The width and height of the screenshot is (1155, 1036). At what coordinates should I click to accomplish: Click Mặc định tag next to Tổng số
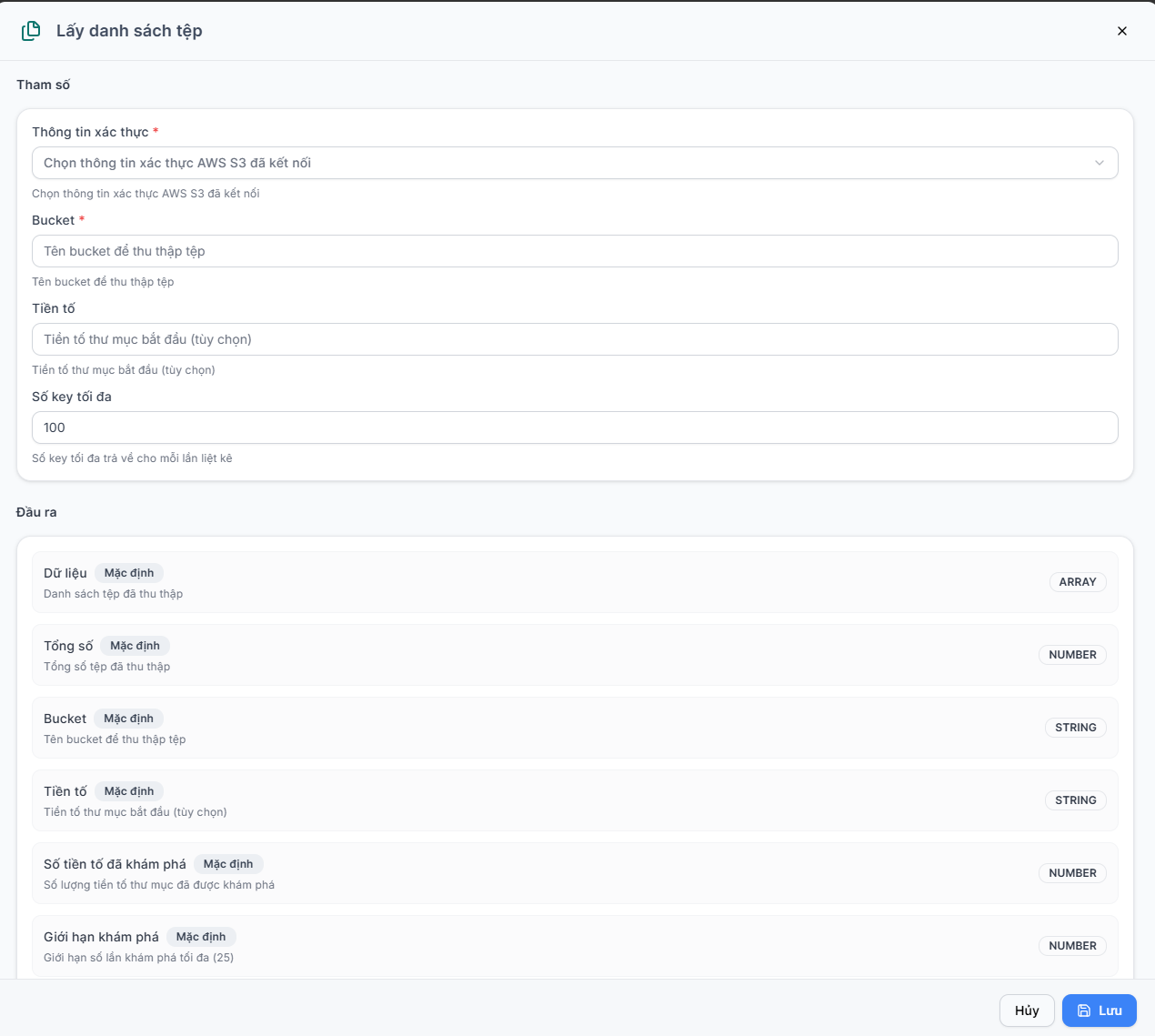point(135,646)
